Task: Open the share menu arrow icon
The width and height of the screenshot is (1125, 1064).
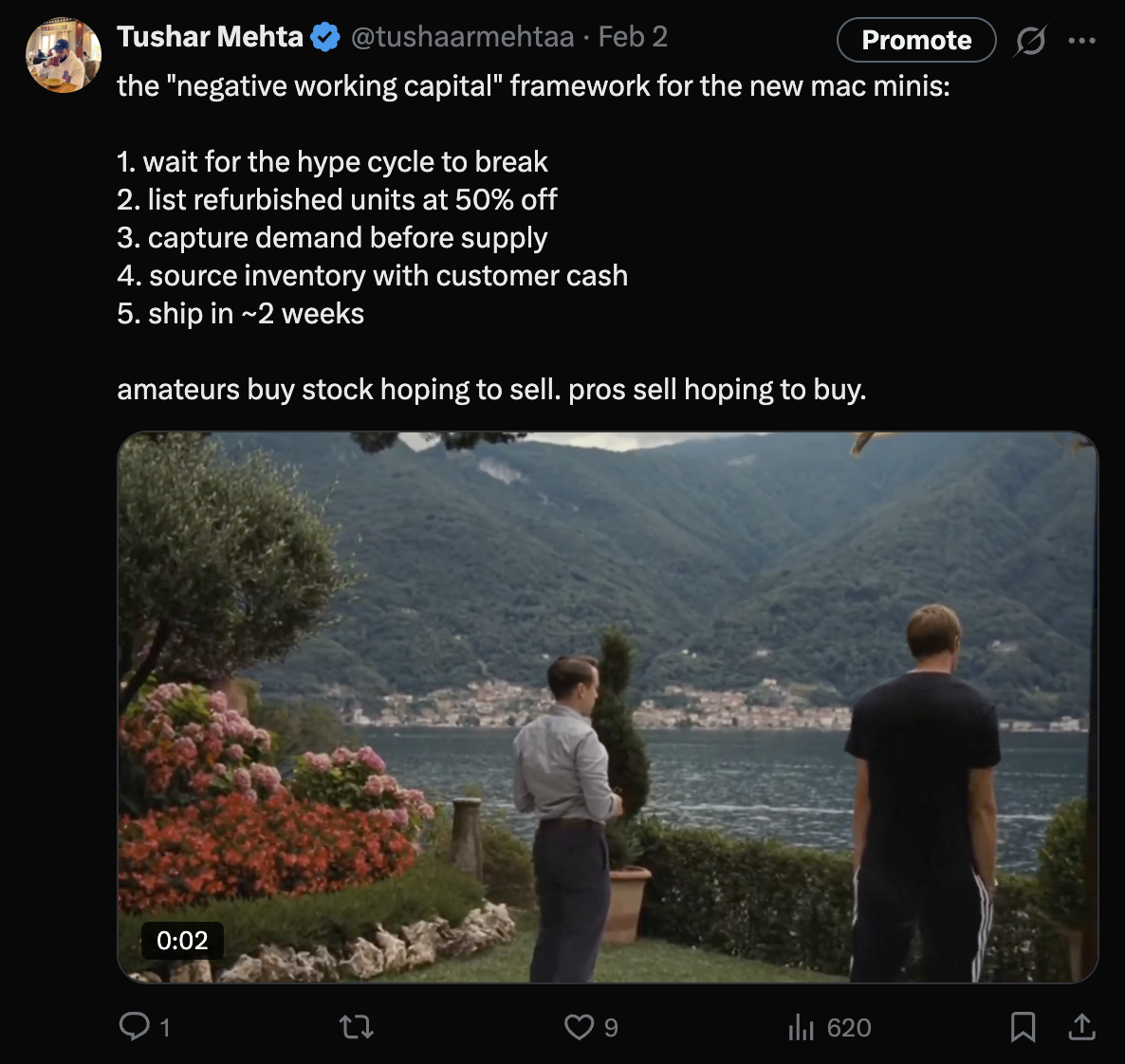Action: tap(1082, 1027)
